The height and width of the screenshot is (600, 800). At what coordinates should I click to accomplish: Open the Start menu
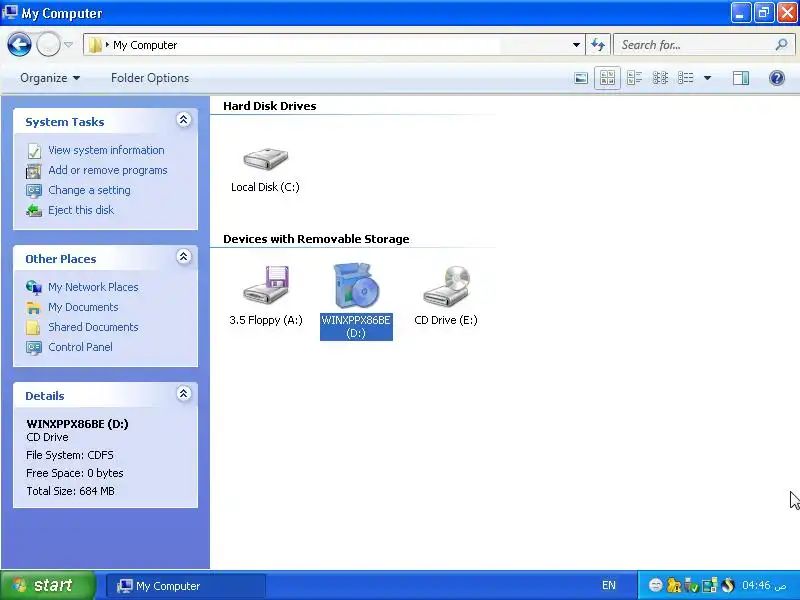47,585
